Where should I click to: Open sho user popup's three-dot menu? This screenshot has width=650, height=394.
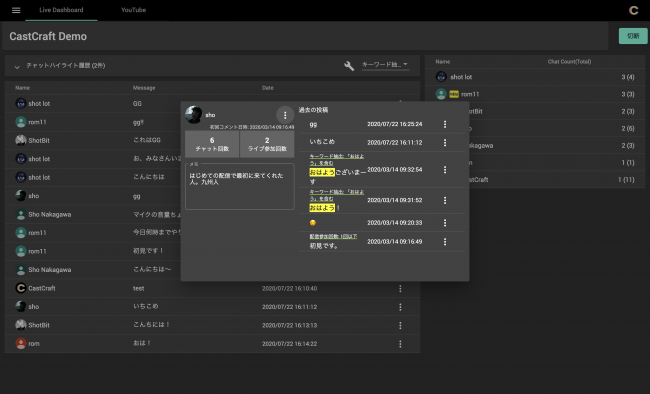[x=285, y=115]
